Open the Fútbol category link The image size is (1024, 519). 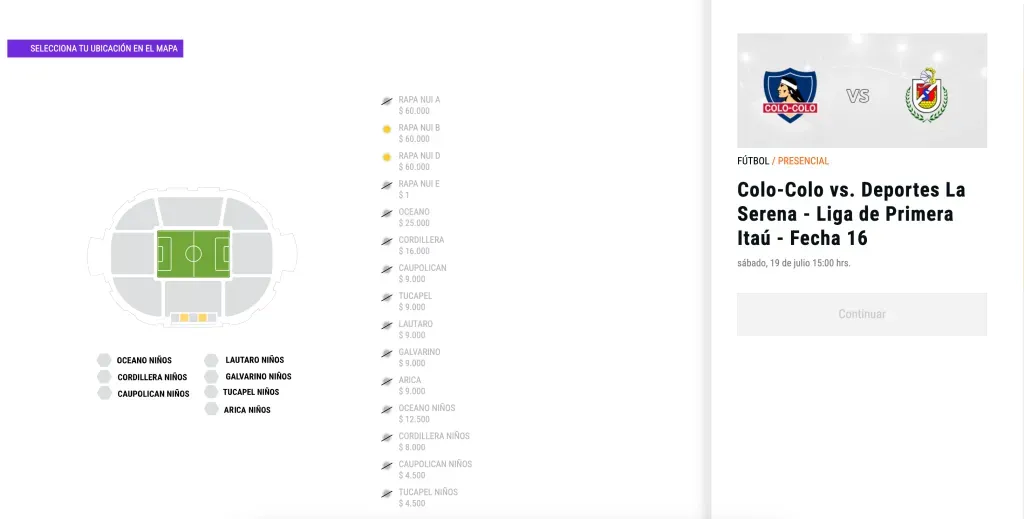[752, 161]
